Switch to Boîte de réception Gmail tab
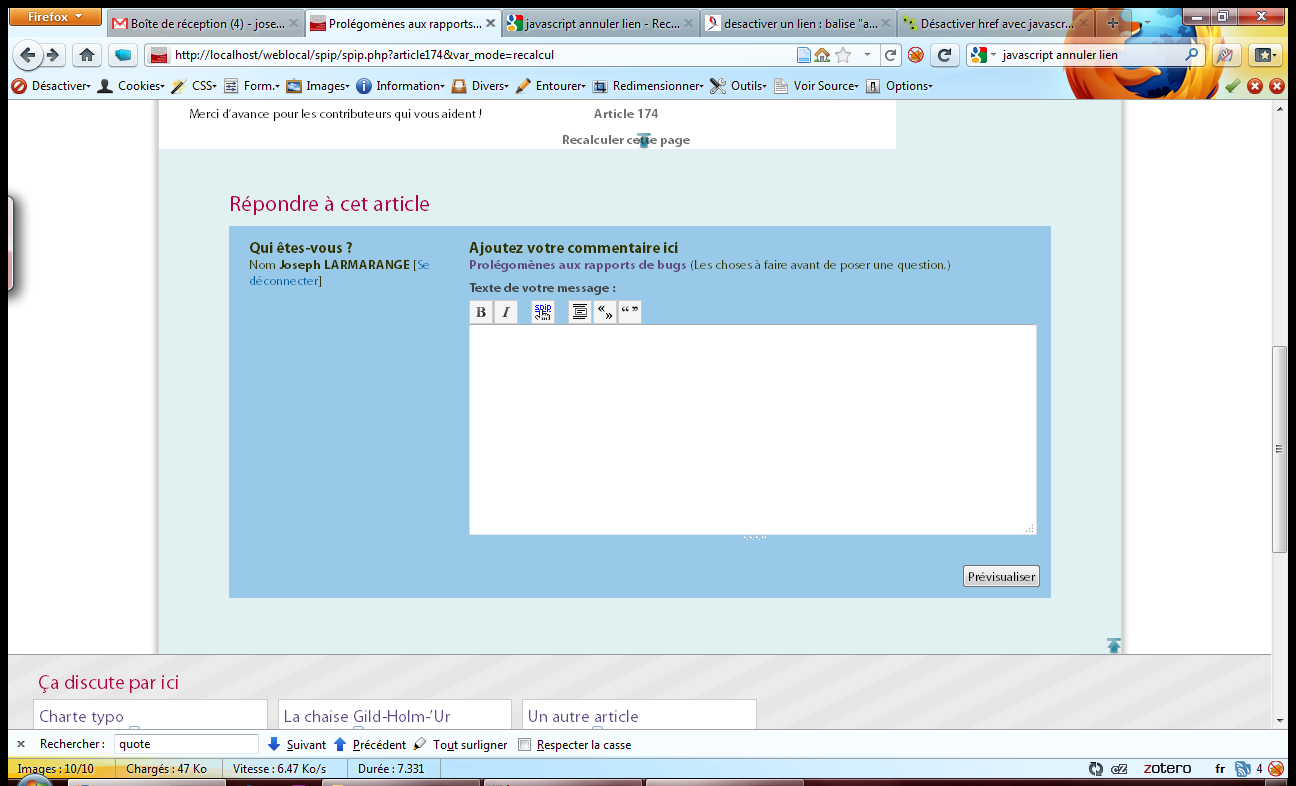 click(x=205, y=23)
